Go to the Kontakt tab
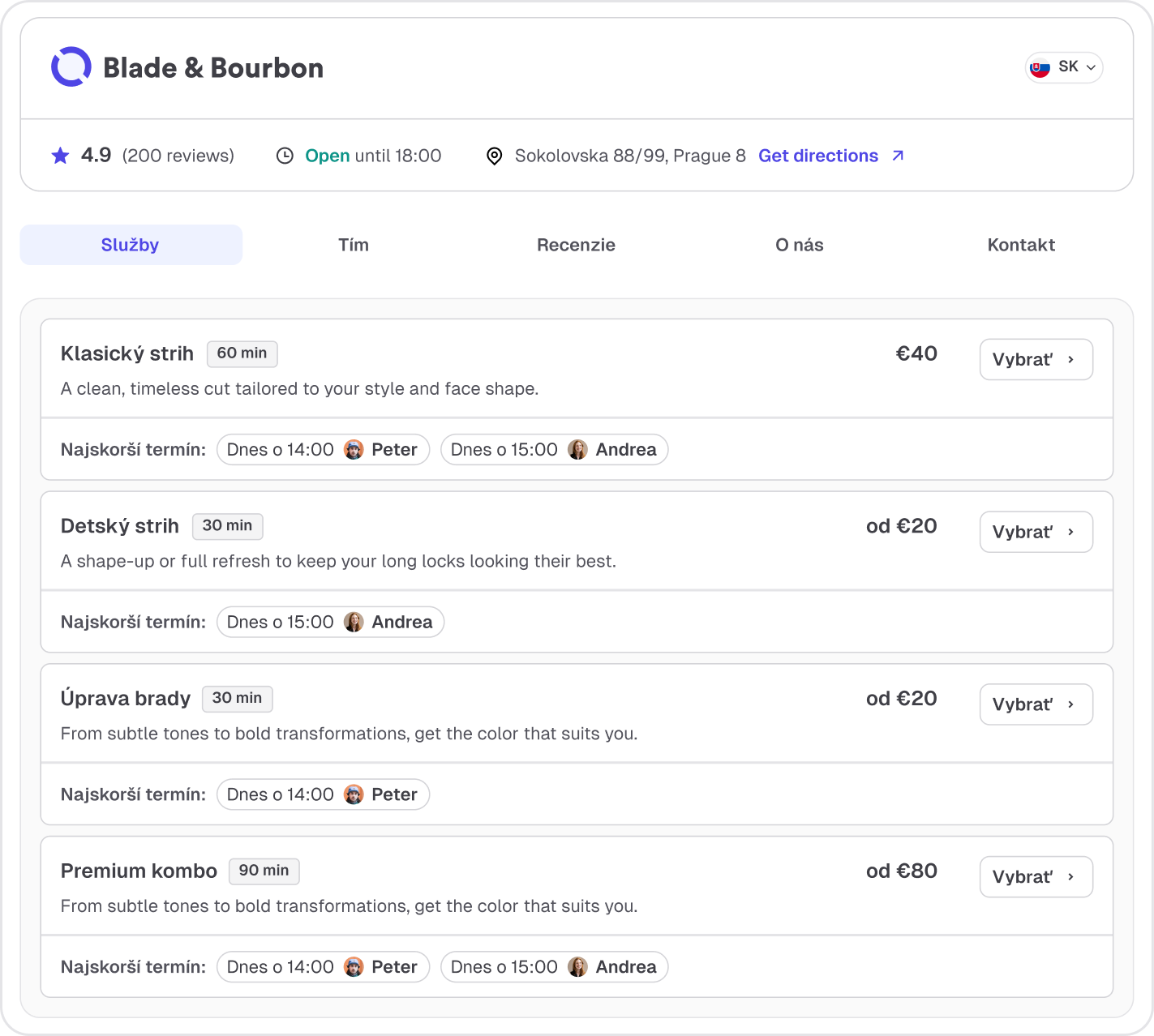 pyautogui.click(x=1021, y=245)
